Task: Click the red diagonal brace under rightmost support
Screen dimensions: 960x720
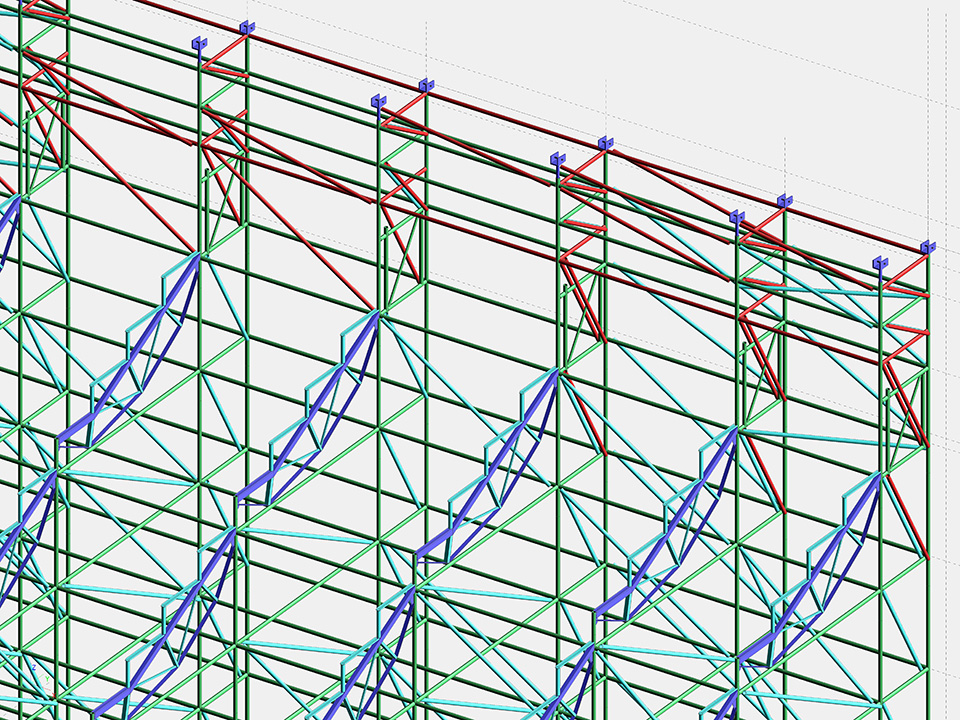Action: pos(905,405)
